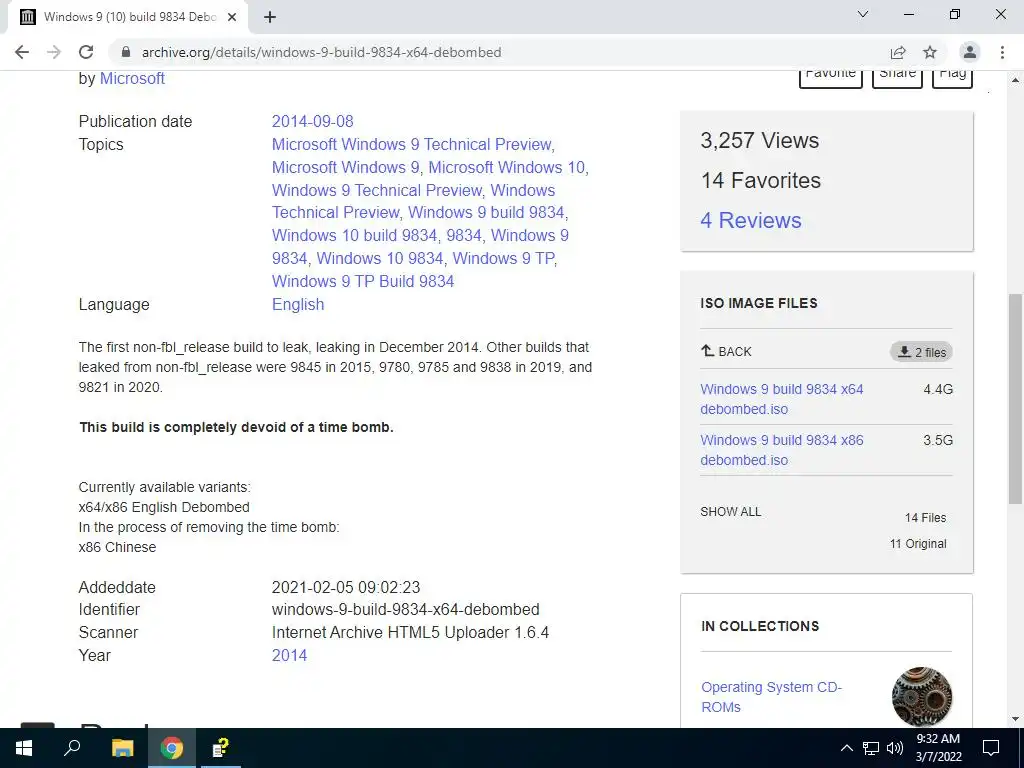Open a new browser tab
1024x768 pixels.
pos(270,17)
